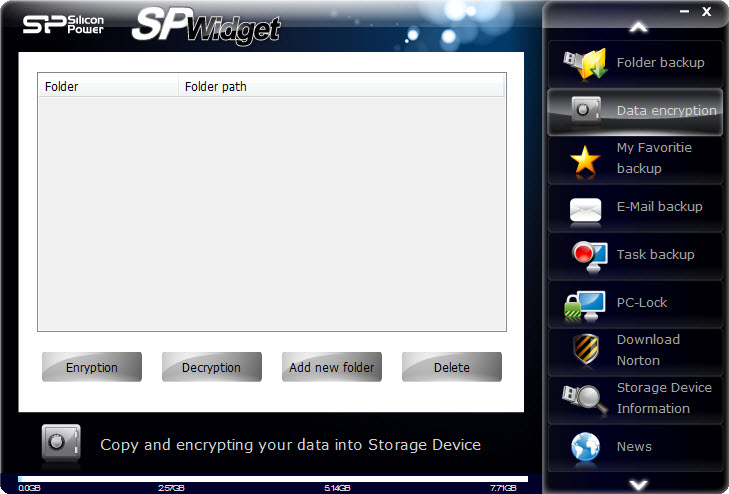Click the safe icon beside the description

61,442
